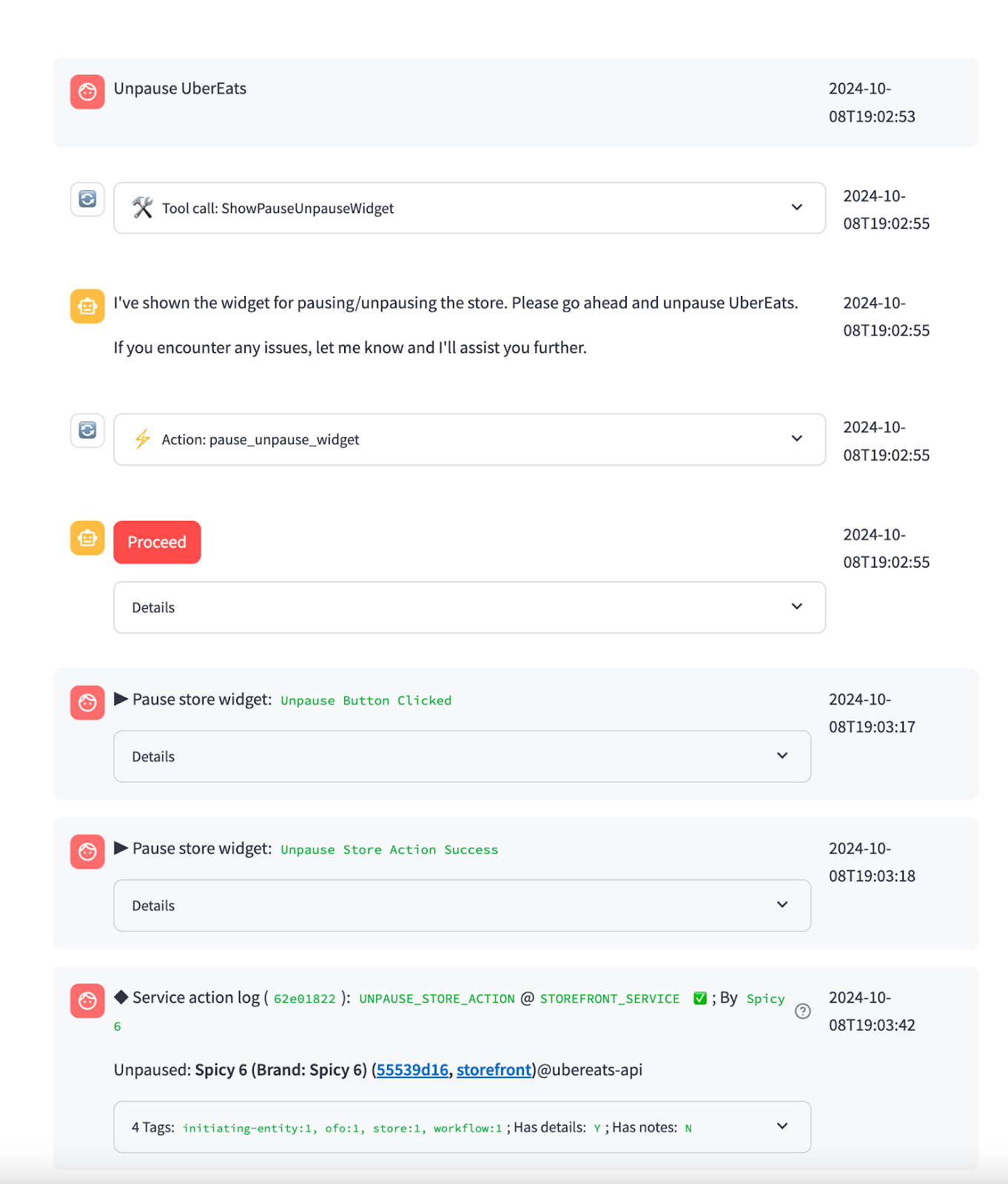Click the user avatar beside the Service action log

click(87, 1001)
